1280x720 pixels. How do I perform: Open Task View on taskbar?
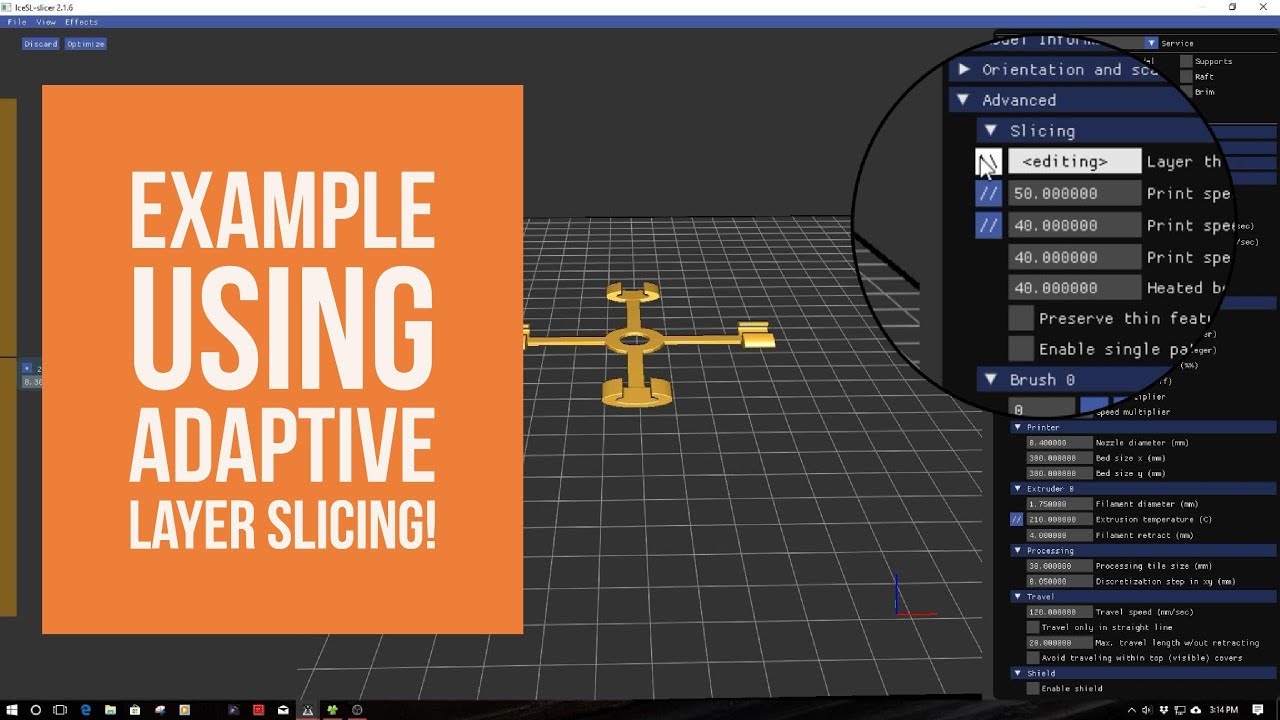[x=61, y=710]
